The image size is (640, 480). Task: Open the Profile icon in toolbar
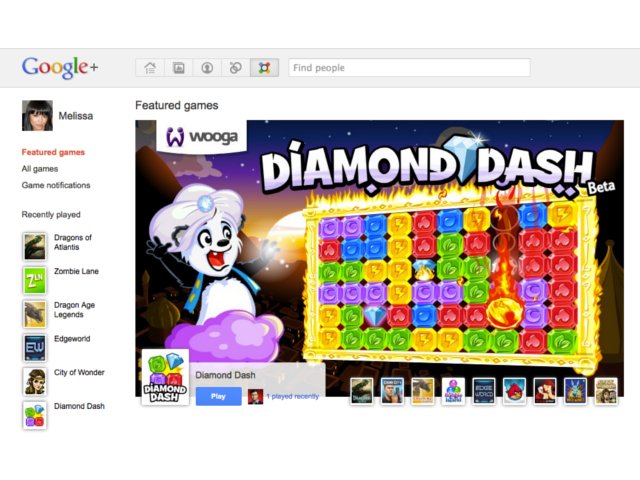pyautogui.click(x=207, y=68)
